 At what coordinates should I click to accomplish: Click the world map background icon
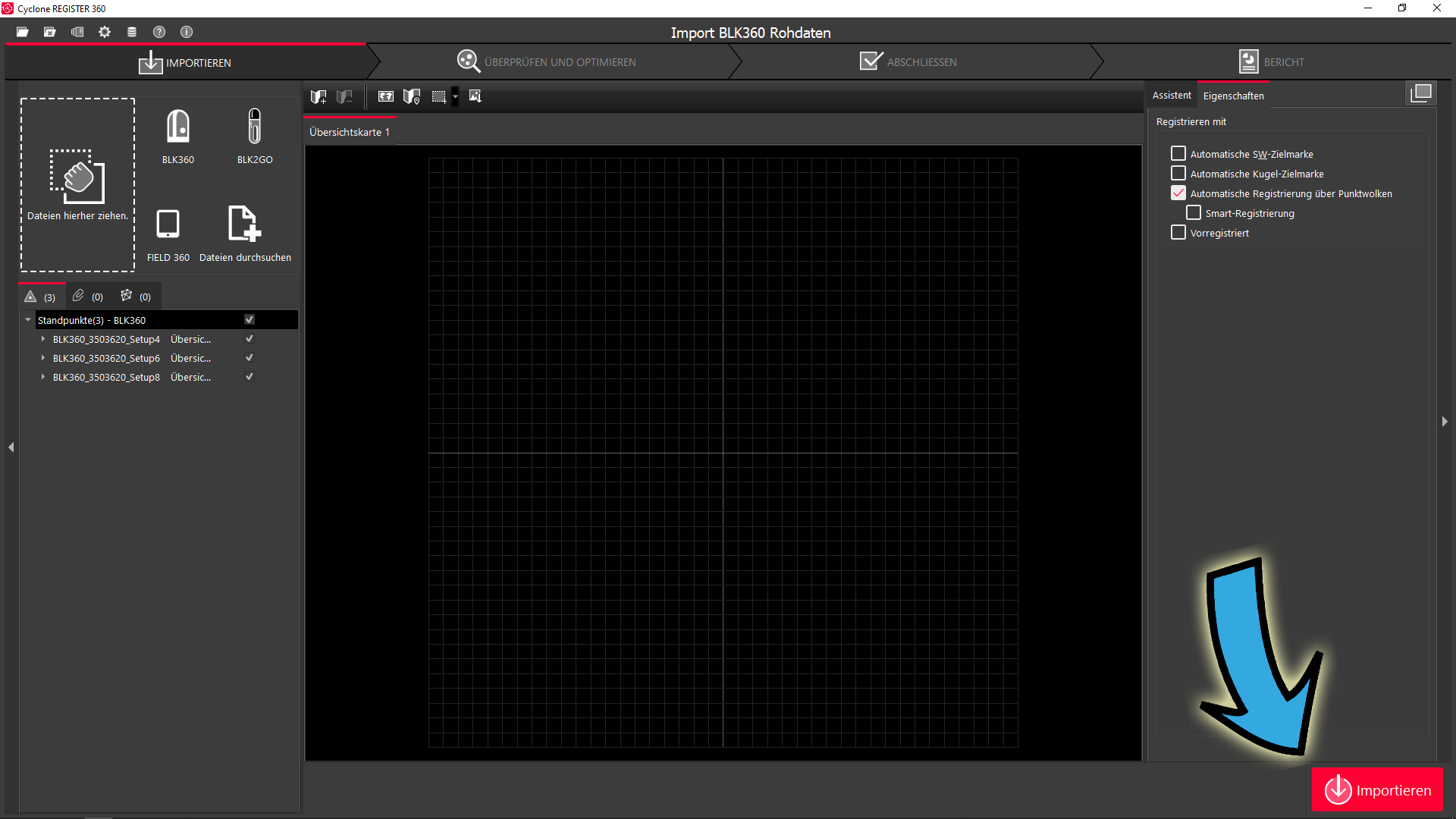[386, 96]
